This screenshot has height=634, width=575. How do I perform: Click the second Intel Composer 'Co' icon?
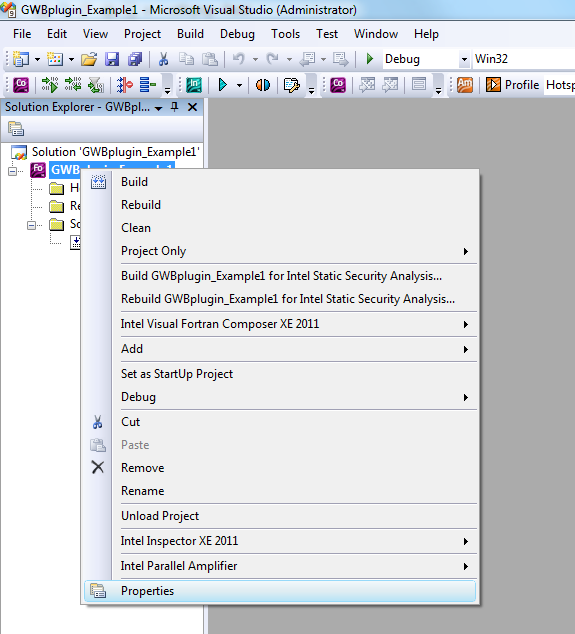pyautogui.click(x=338, y=85)
